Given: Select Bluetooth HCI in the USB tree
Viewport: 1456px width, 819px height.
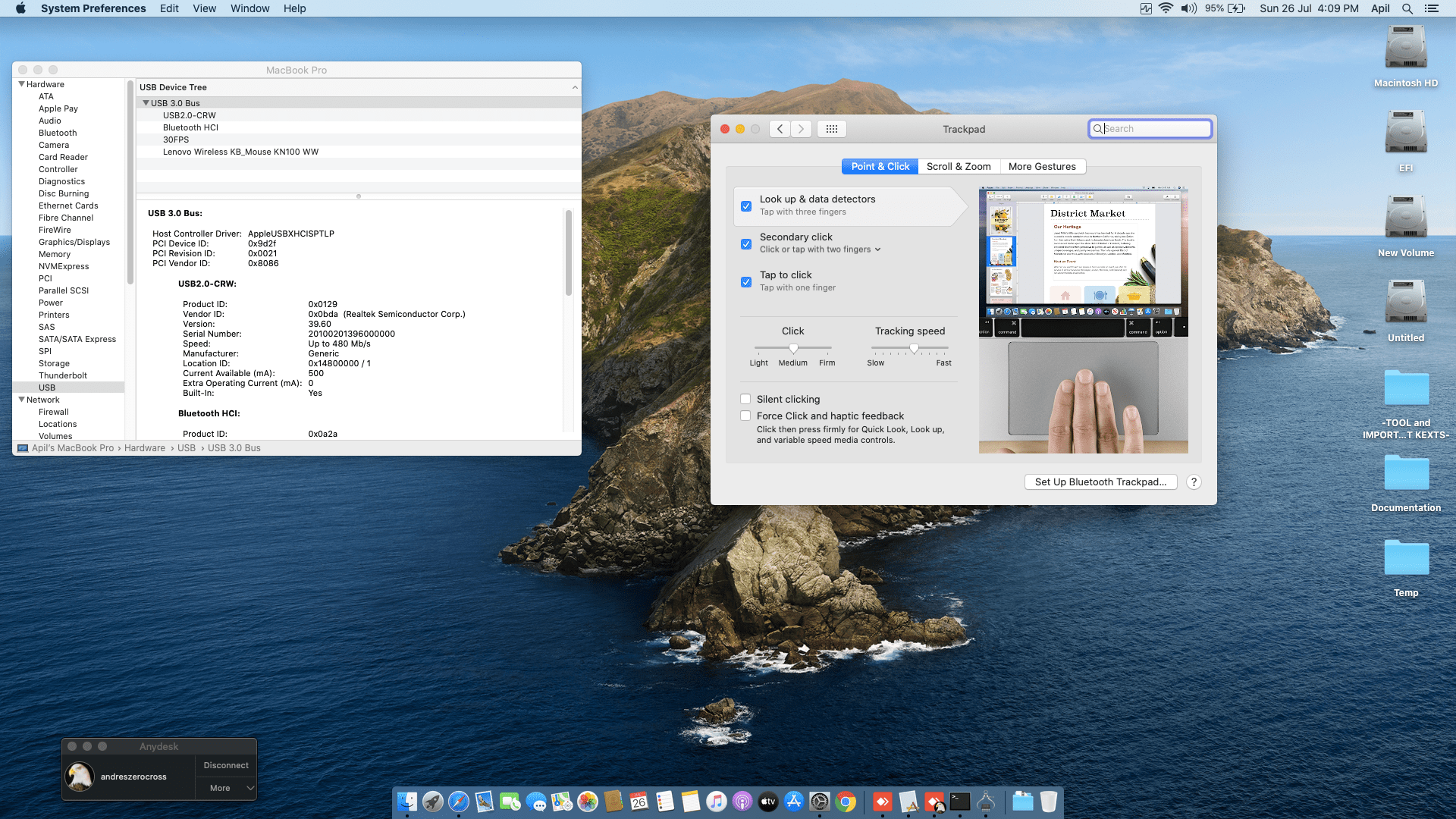Looking at the screenshot, I should 190,127.
